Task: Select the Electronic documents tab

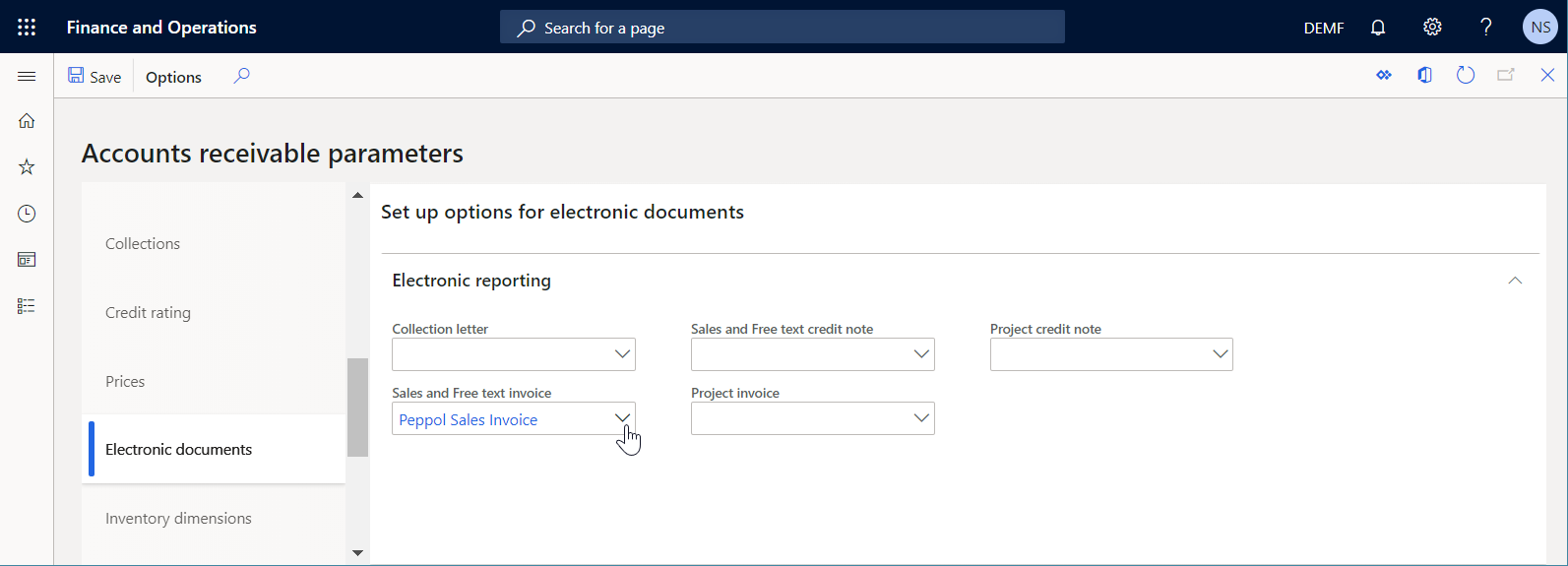Action: pos(214,449)
